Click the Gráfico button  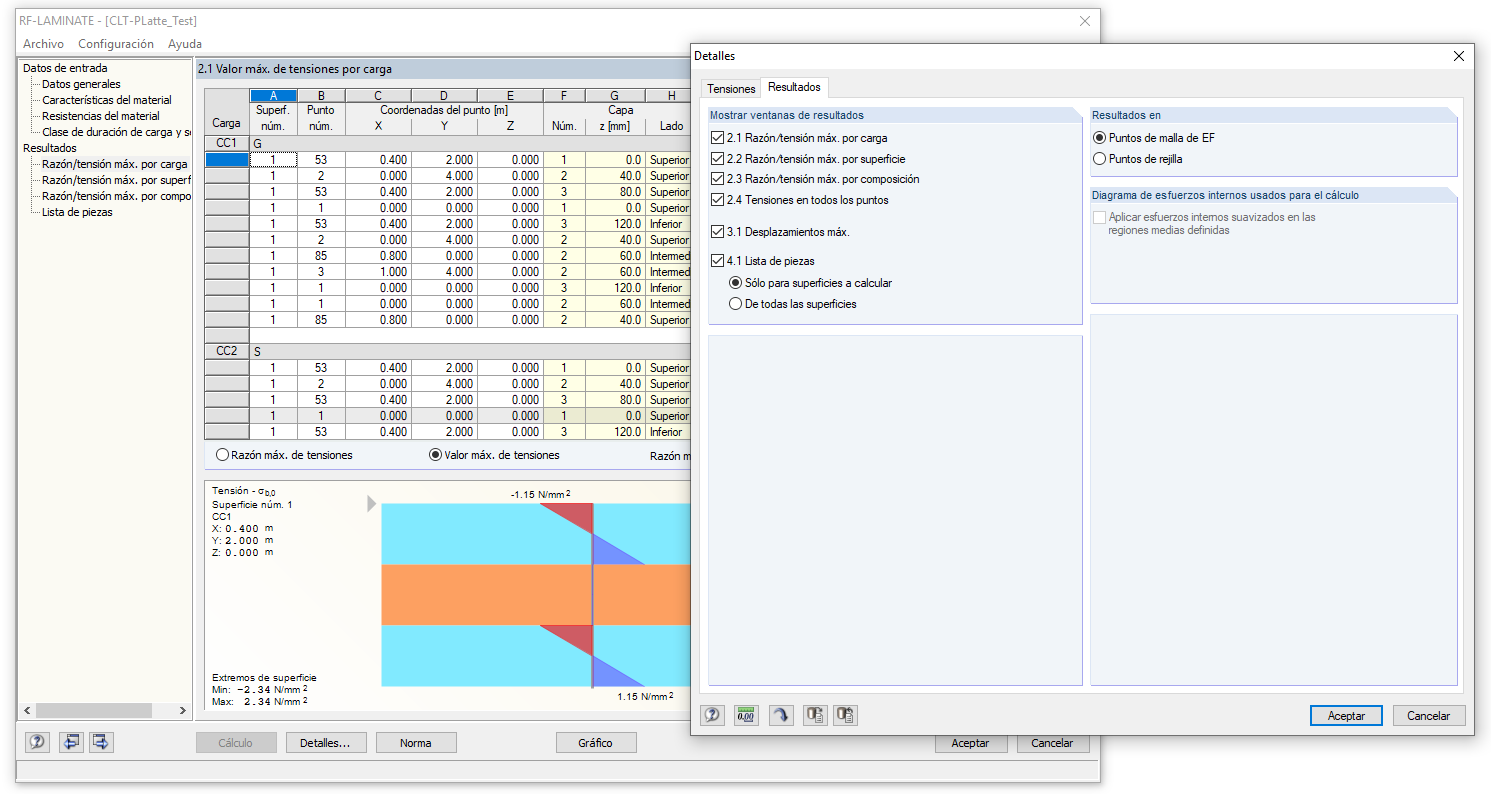coord(596,743)
